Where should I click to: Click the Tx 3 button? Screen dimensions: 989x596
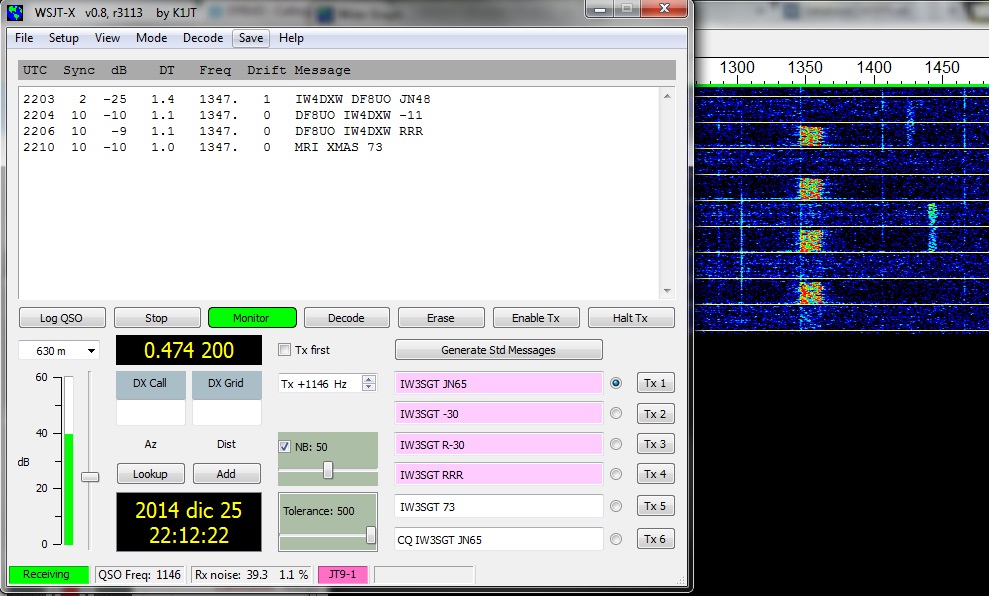point(655,444)
